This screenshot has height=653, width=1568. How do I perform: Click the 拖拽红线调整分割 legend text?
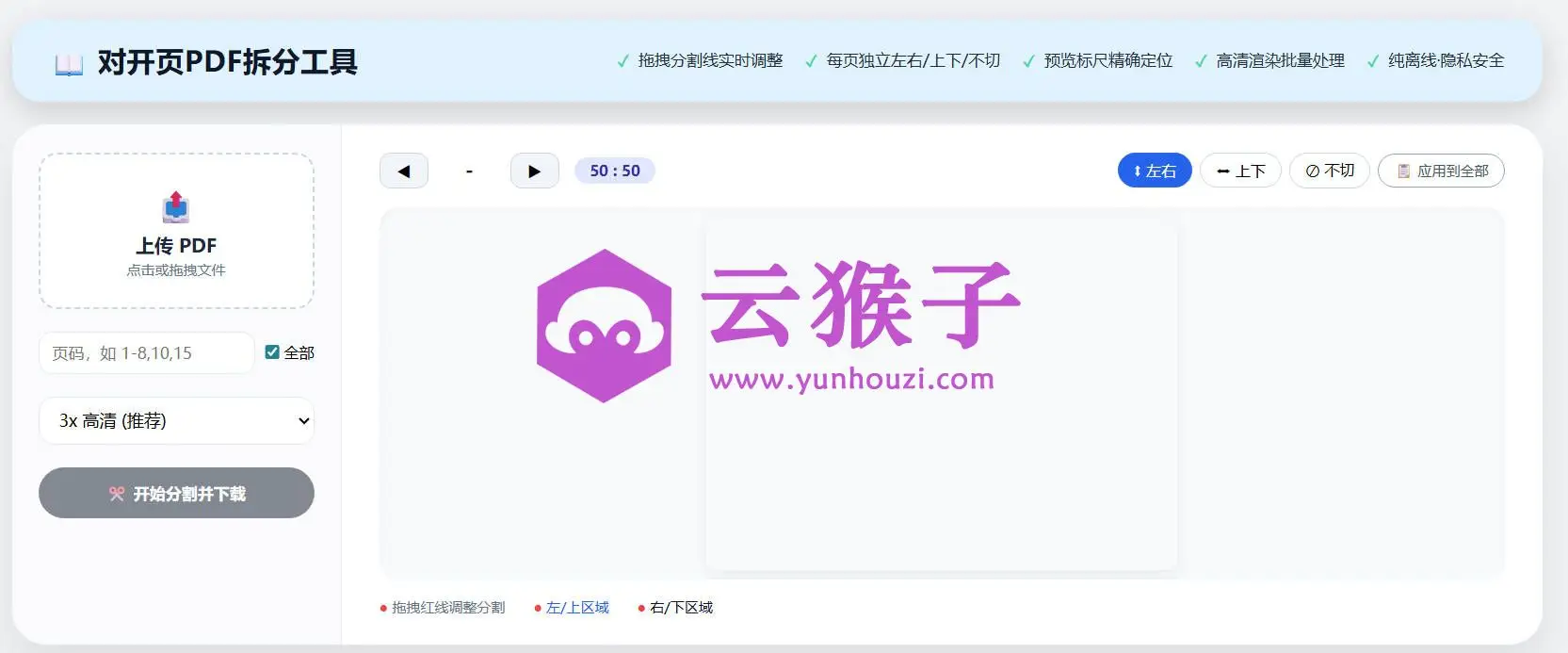click(448, 608)
